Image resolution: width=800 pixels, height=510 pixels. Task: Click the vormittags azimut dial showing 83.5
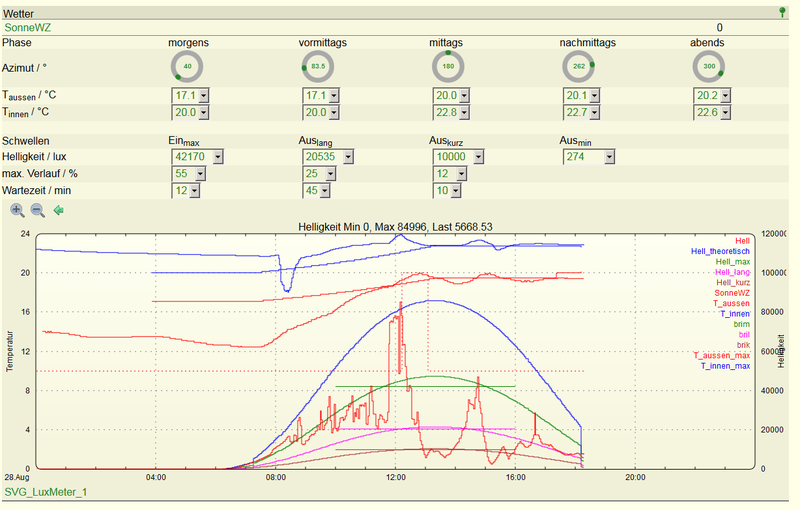318,66
